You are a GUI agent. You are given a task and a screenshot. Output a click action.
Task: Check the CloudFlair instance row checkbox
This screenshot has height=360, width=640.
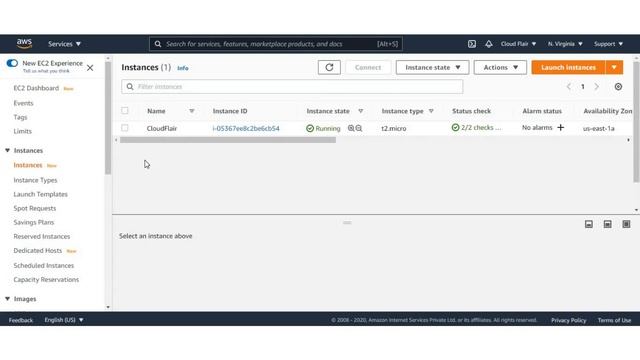[x=125, y=128]
